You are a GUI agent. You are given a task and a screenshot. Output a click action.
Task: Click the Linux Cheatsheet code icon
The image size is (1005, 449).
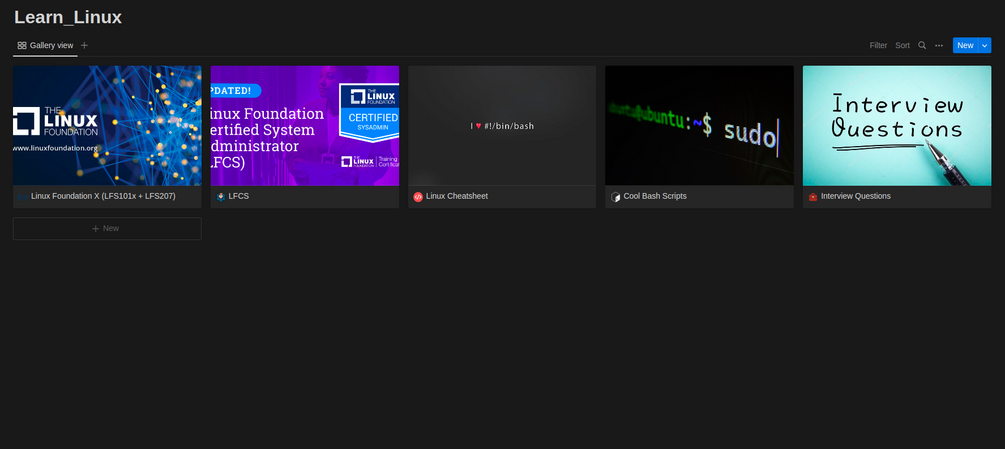(x=418, y=197)
